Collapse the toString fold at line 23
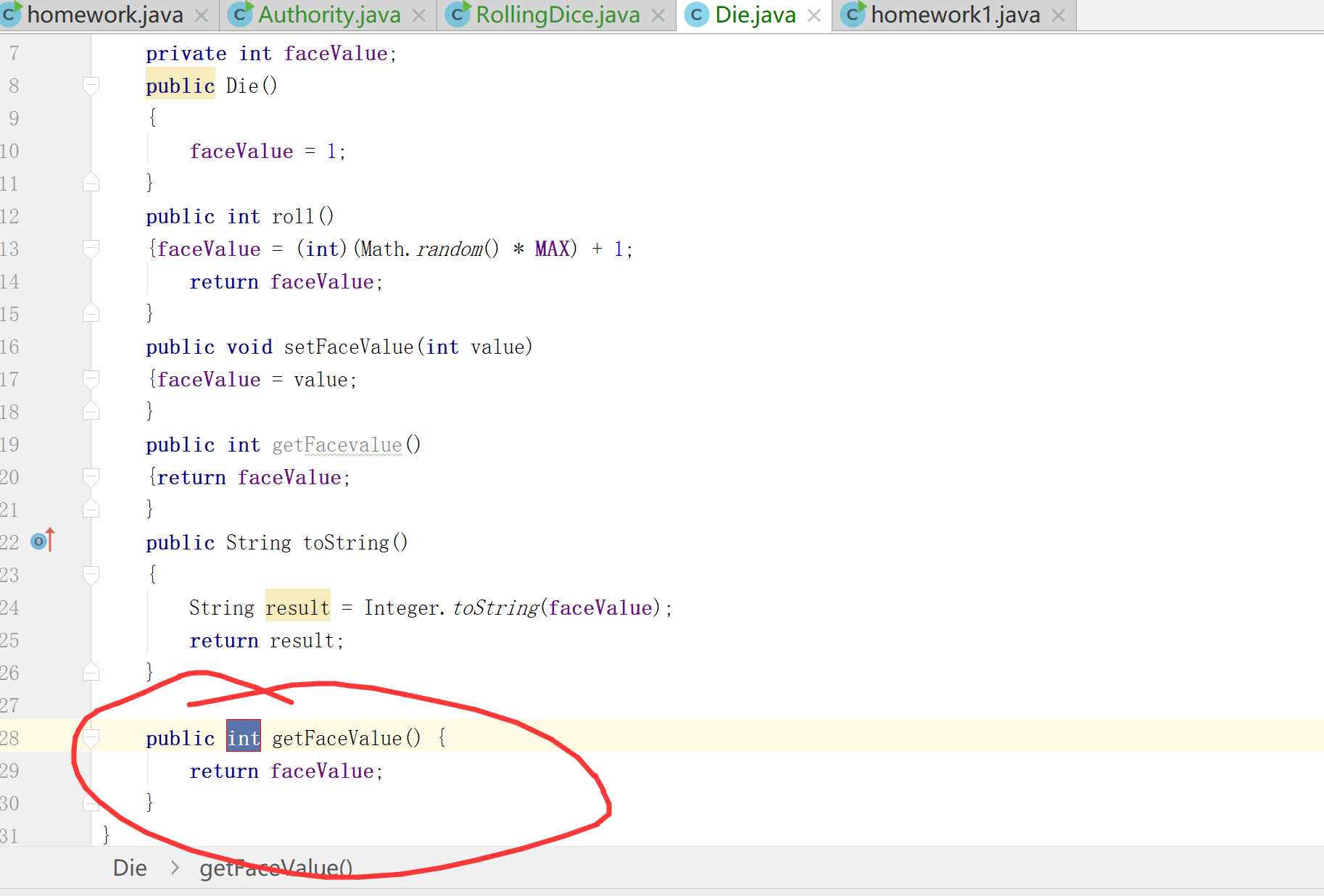This screenshot has height=896, width=1324. point(91,575)
